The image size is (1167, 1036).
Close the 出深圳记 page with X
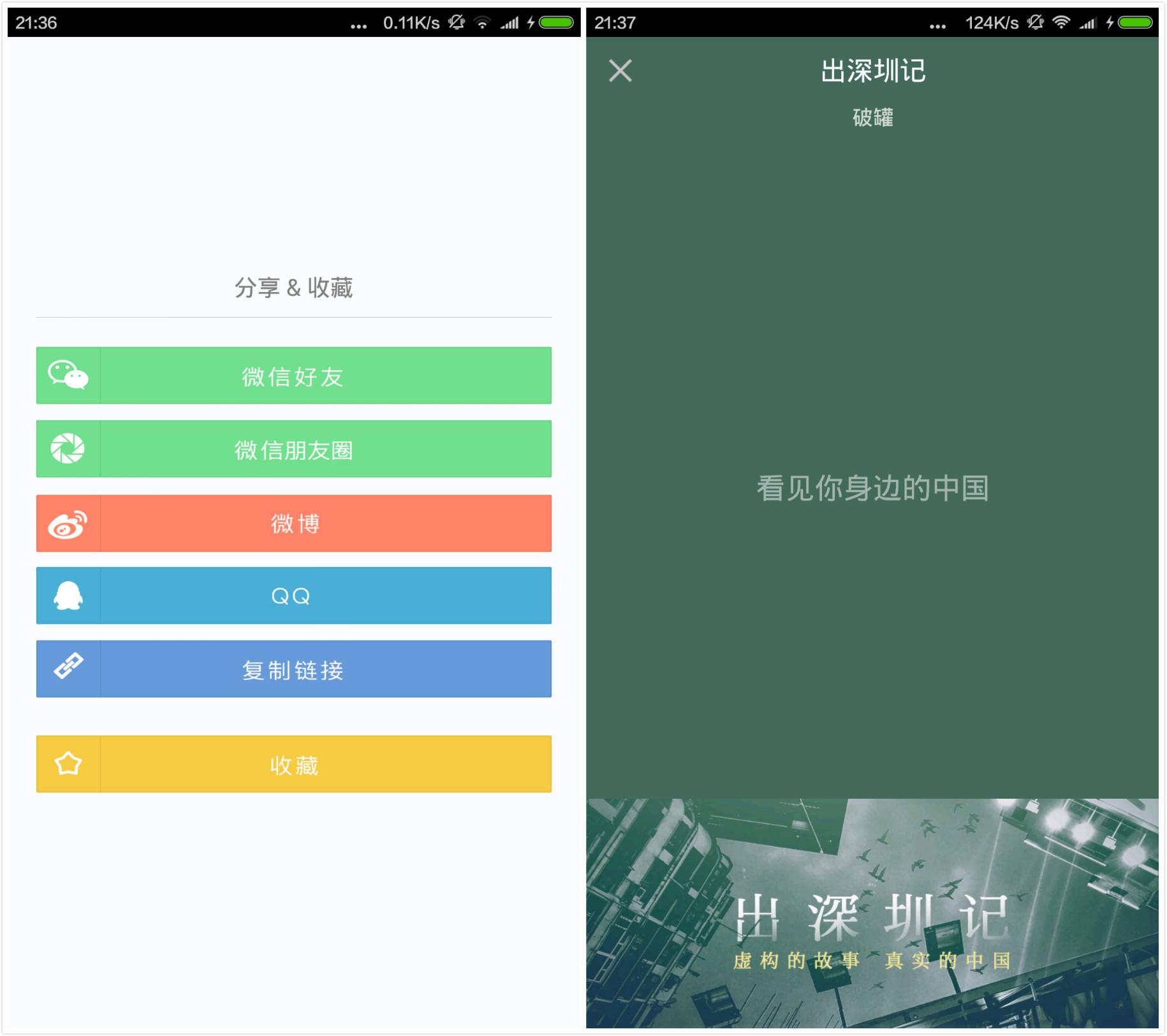620,71
